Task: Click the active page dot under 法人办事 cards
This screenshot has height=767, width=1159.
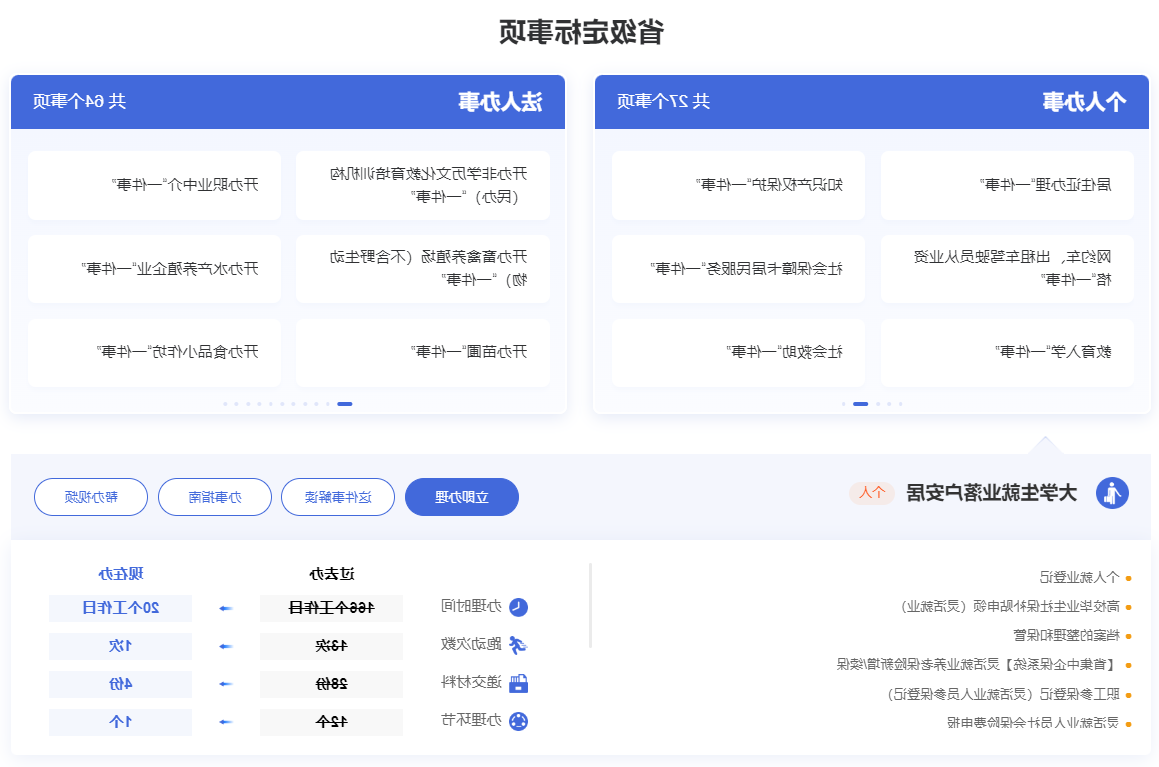Action: 344,404
